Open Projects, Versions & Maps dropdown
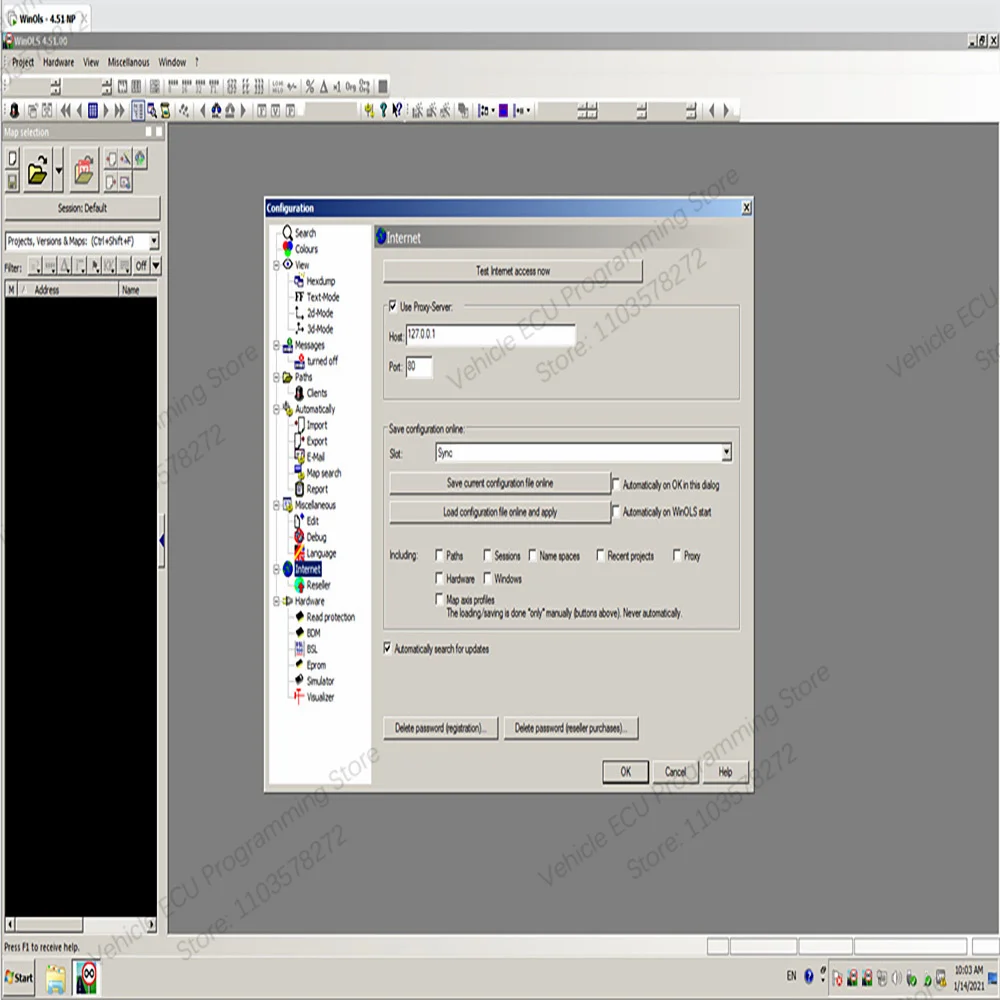 154,241
